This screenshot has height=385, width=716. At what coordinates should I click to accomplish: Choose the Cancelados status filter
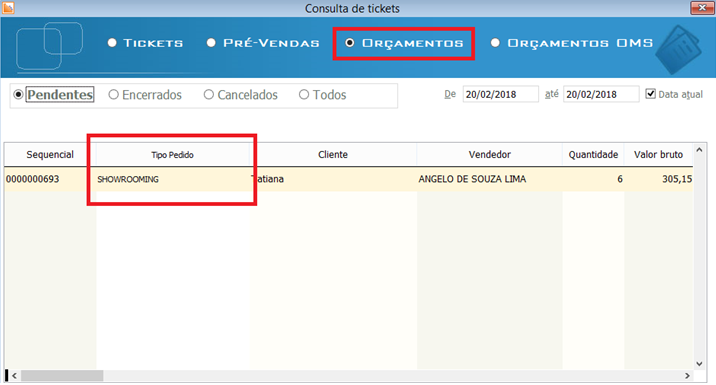click(x=241, y=95)
